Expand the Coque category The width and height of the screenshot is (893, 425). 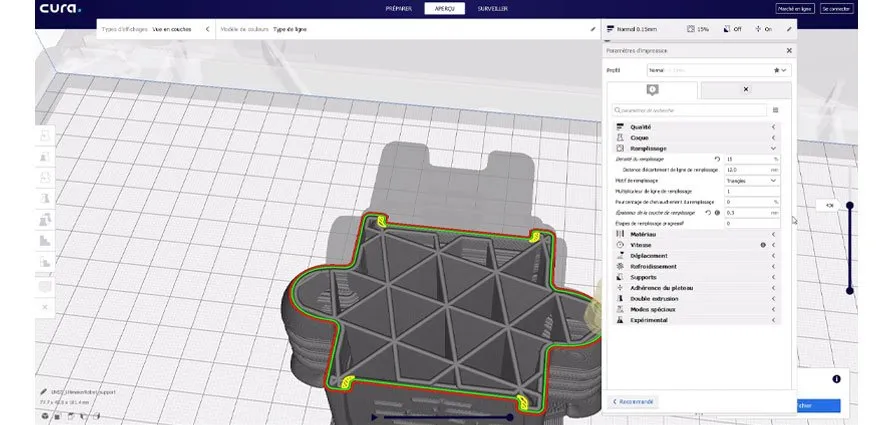(696, 138)
